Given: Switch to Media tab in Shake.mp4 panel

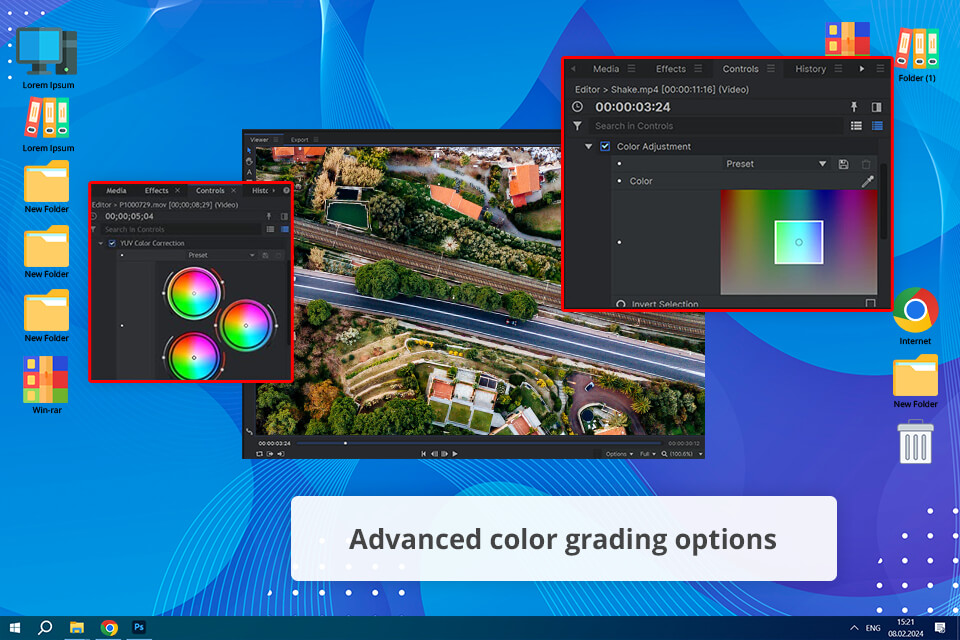Looking at the screenshot, I should (606, 69).
